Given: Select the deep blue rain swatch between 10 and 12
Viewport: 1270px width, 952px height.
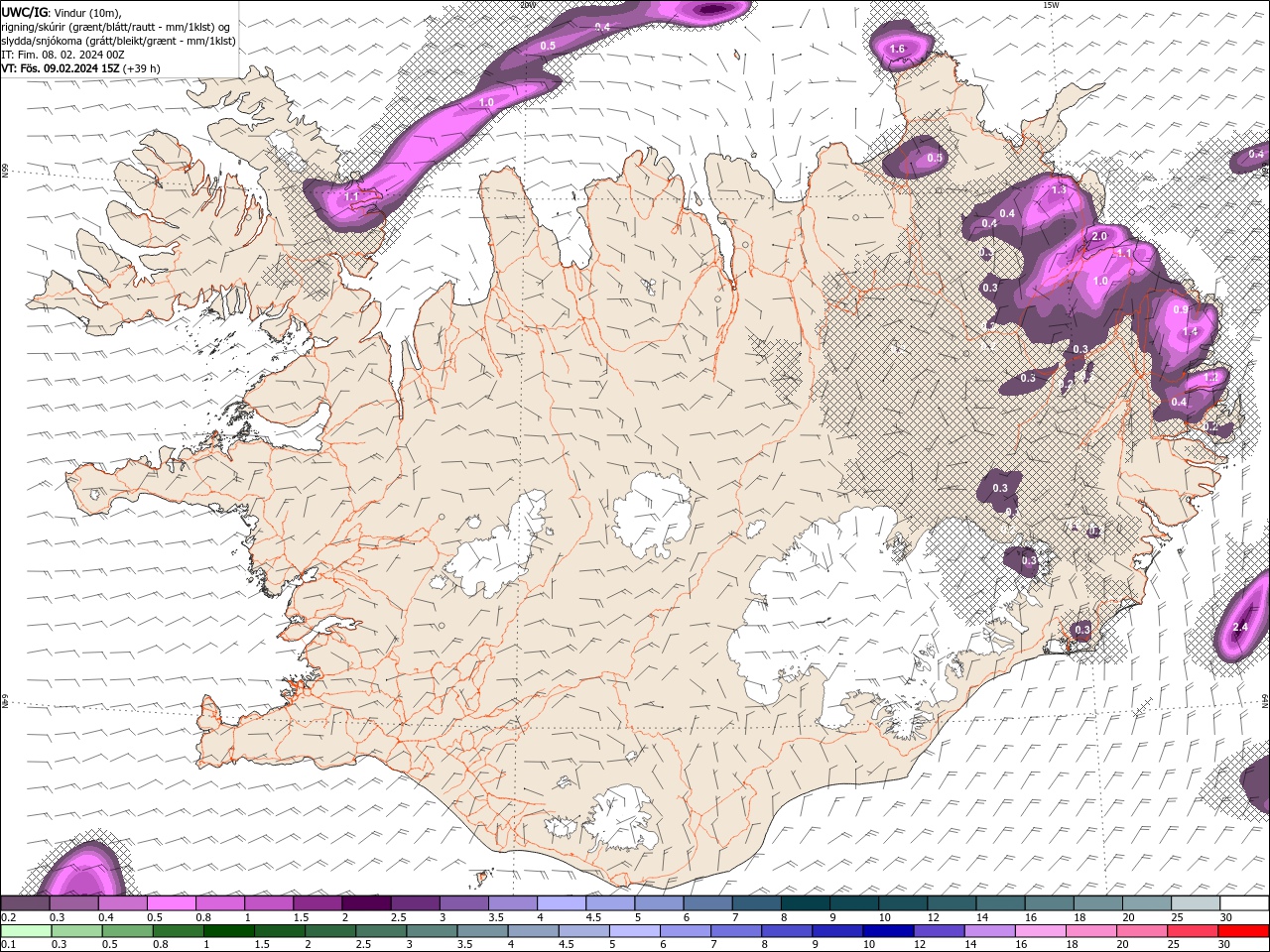Looking at the screenshot, I should tap(888, 931).
